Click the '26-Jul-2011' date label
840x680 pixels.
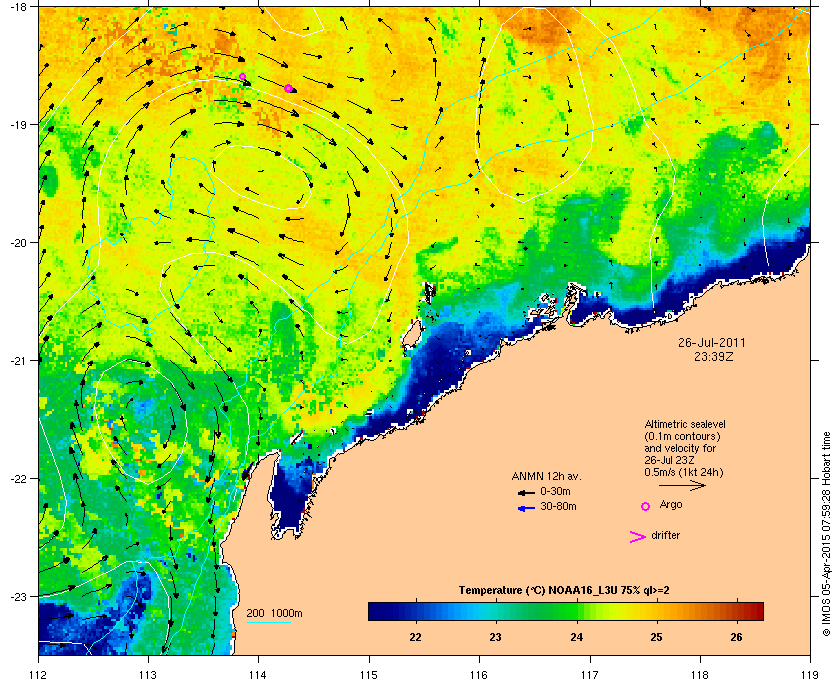[x=711, y=342]
